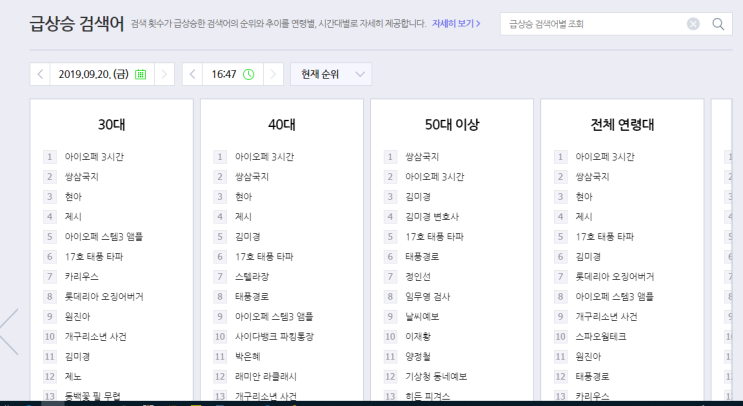Select time 16:47
This screenshot has height=406, width=743.
point(224,74)
